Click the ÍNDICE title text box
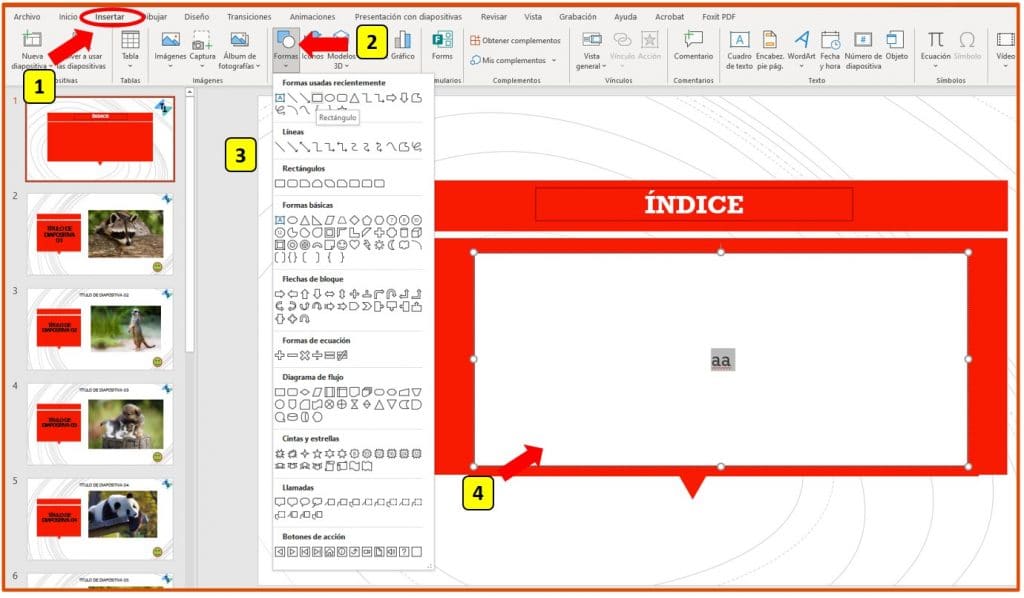1024x598 pixels. click(694, 204)
